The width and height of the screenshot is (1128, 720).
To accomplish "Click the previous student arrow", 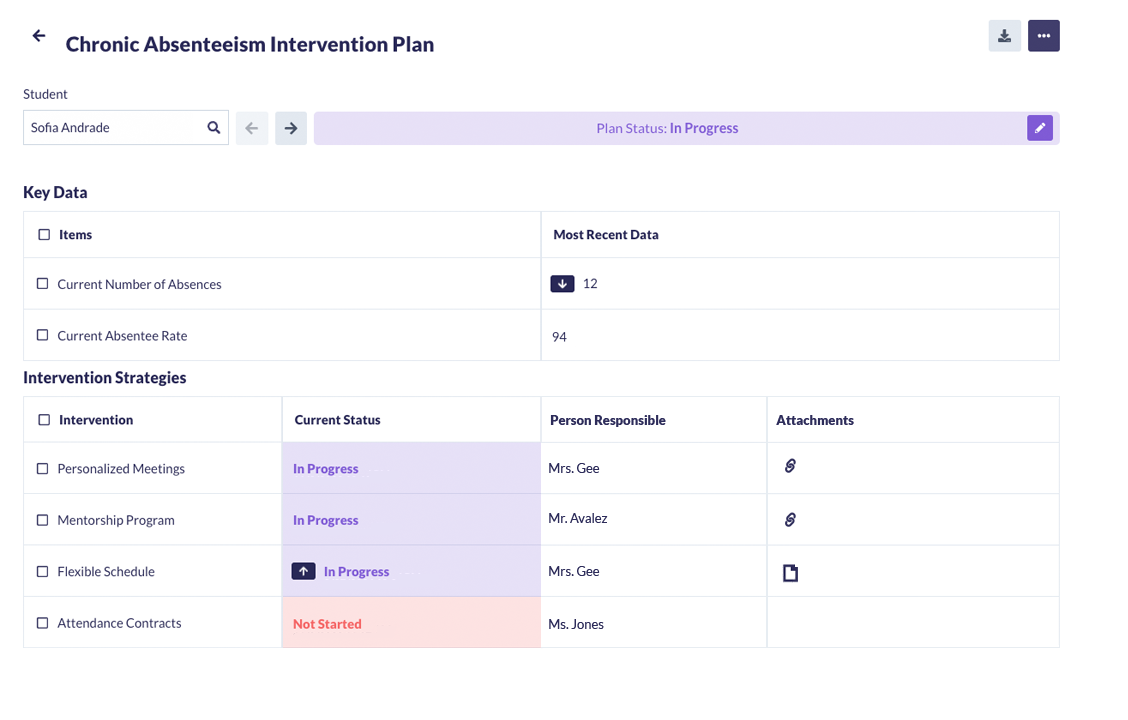I will tap(251, 127).
